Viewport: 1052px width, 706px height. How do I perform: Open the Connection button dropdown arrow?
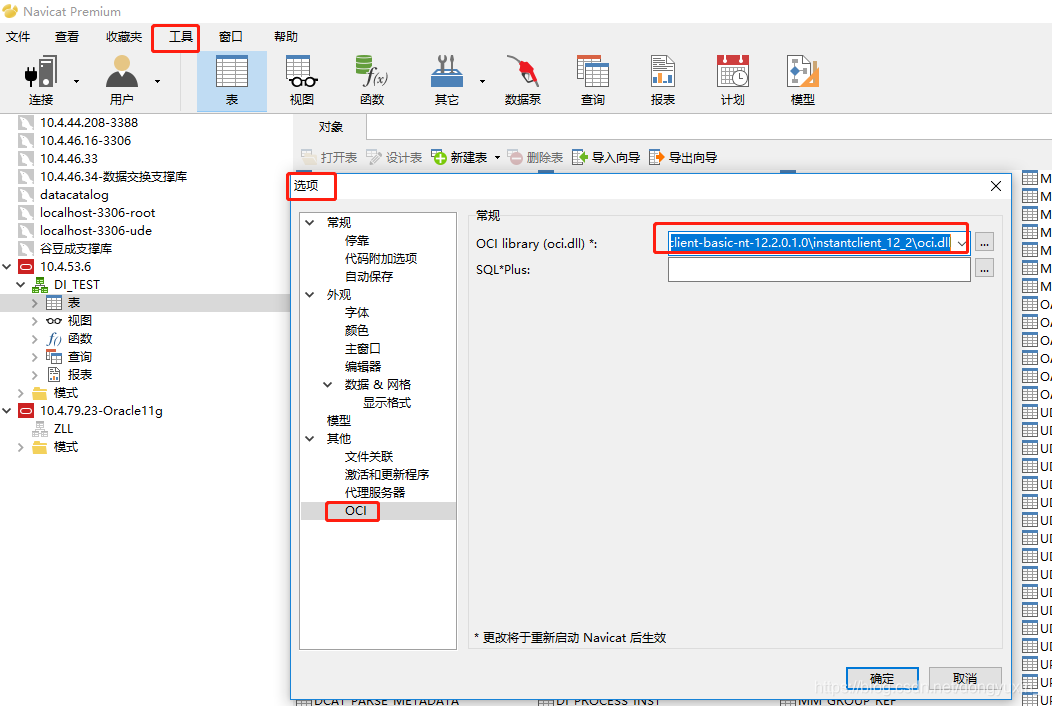coord(76,81)
